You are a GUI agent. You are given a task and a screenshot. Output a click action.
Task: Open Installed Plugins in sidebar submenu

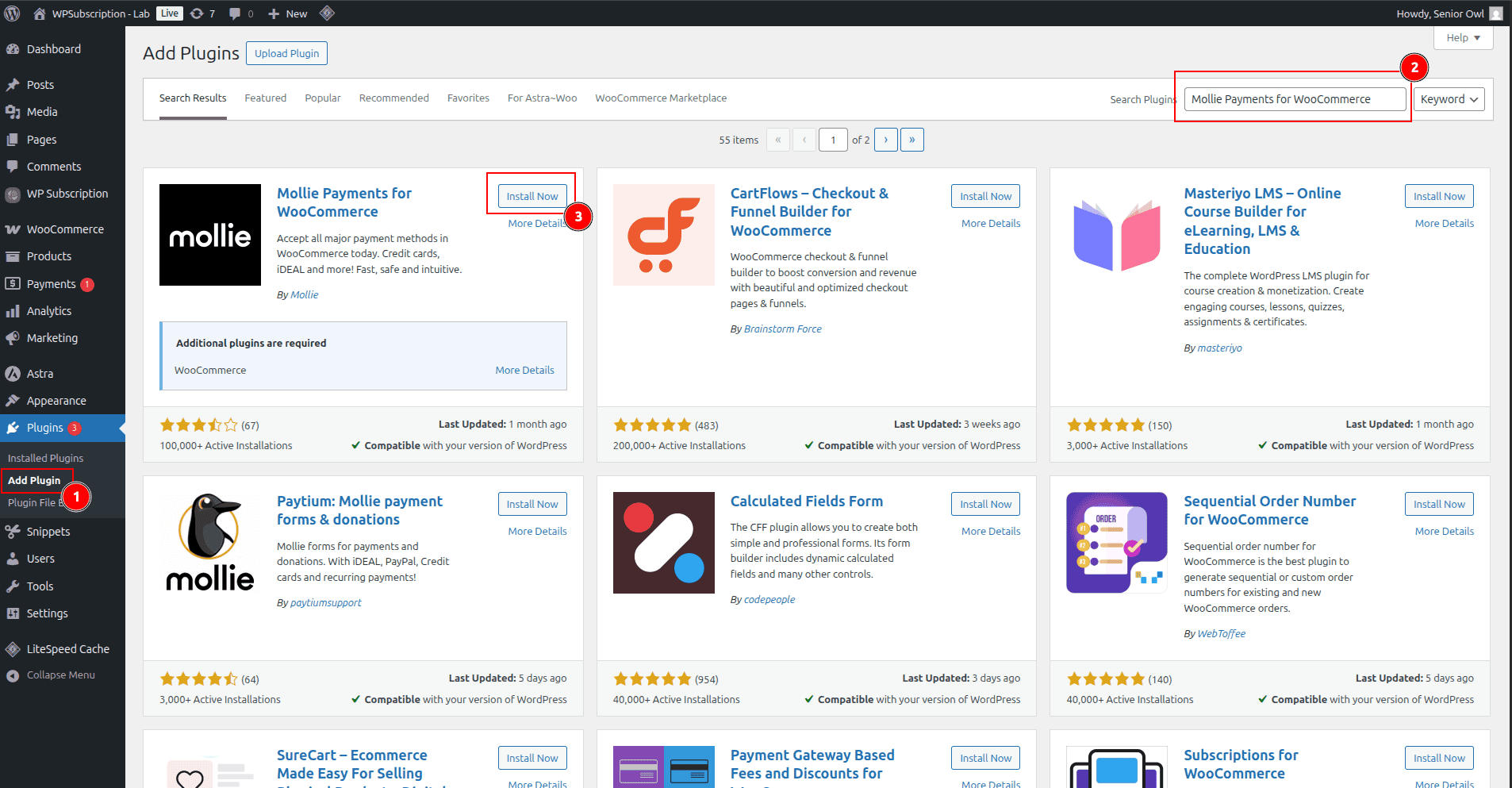[45, 458]
